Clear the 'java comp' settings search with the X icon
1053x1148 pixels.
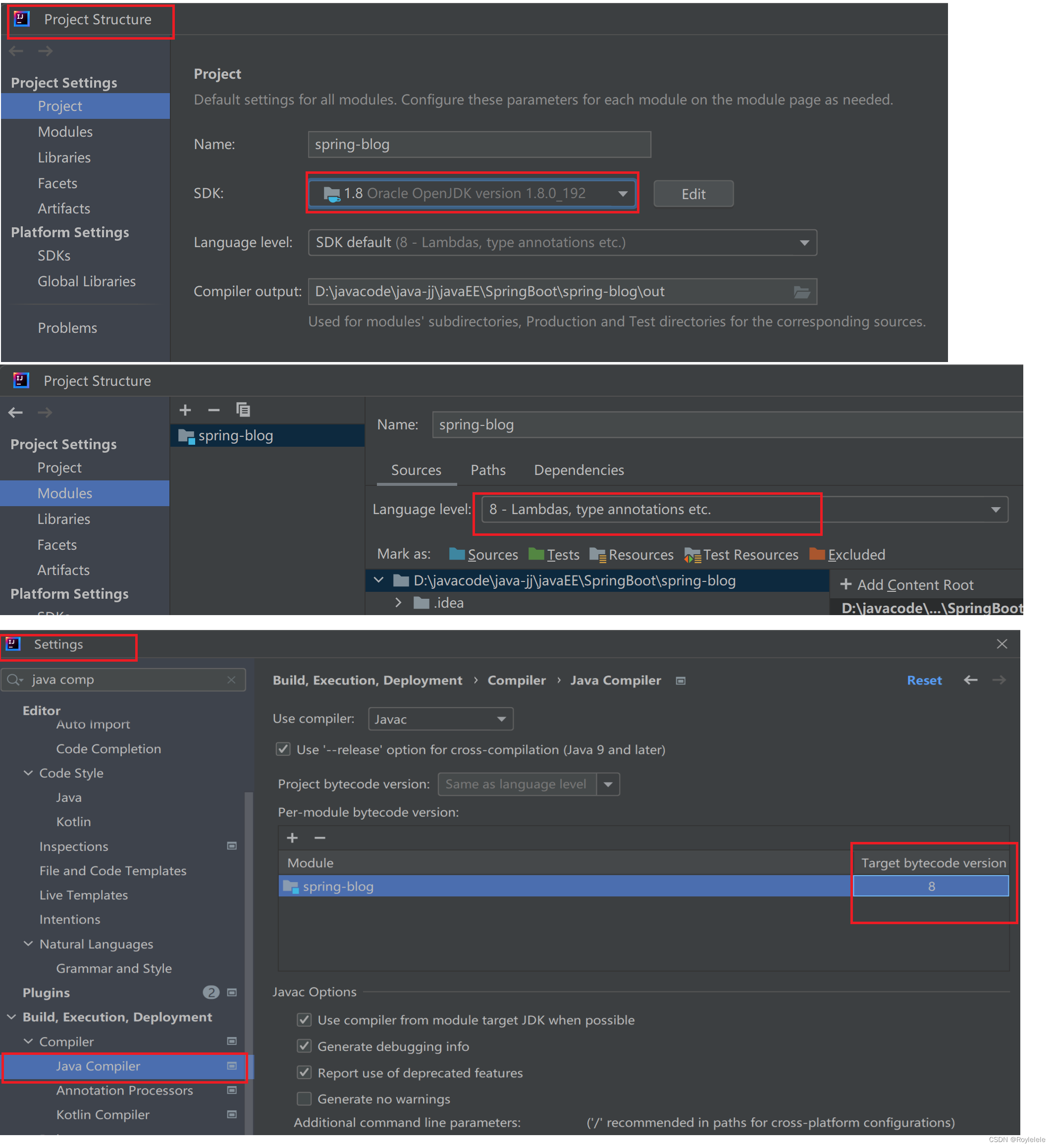tap(231, 680)
